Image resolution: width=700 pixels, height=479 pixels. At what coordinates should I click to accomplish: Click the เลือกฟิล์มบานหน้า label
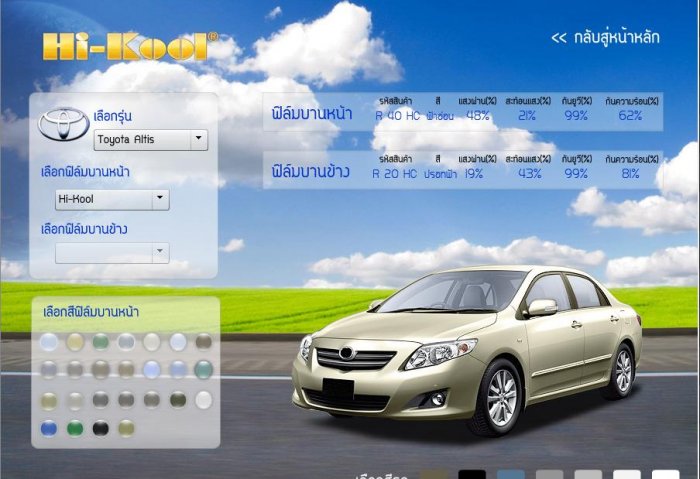coord(85,172)
